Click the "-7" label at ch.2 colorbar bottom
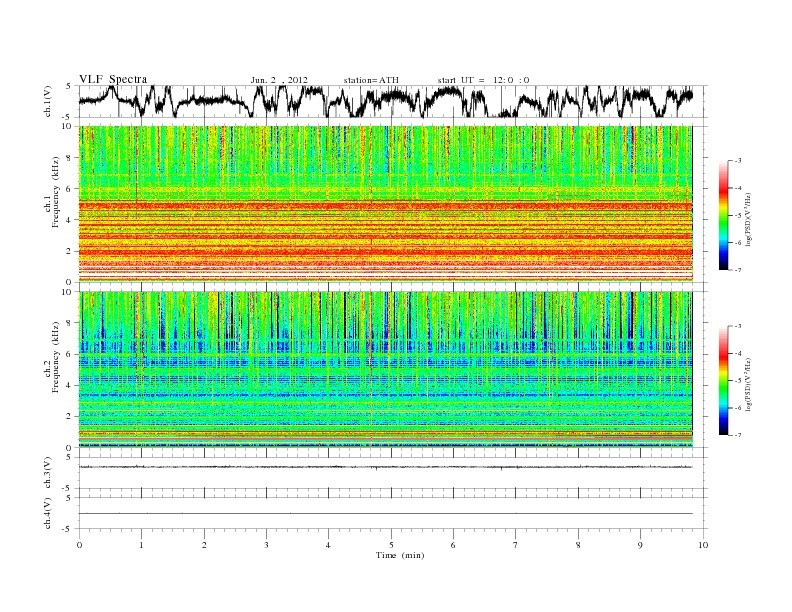The width and height of the screenshot is (792, 612). coord(738,435)
